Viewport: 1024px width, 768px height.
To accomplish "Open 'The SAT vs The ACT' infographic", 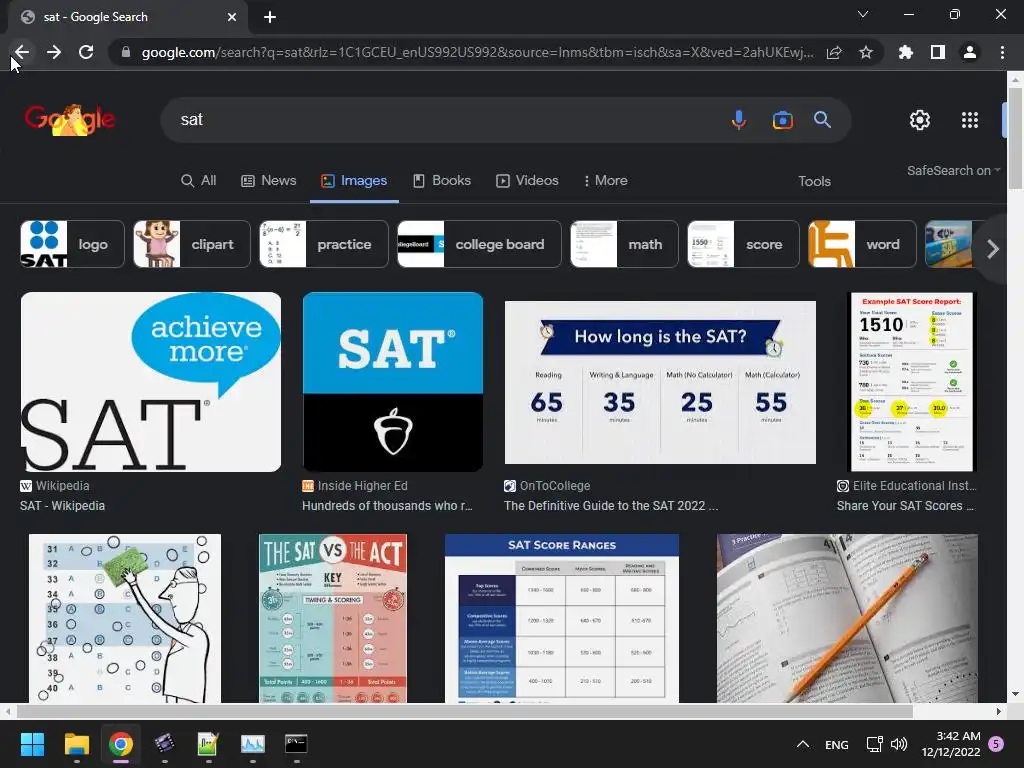I will coord(333,618).
